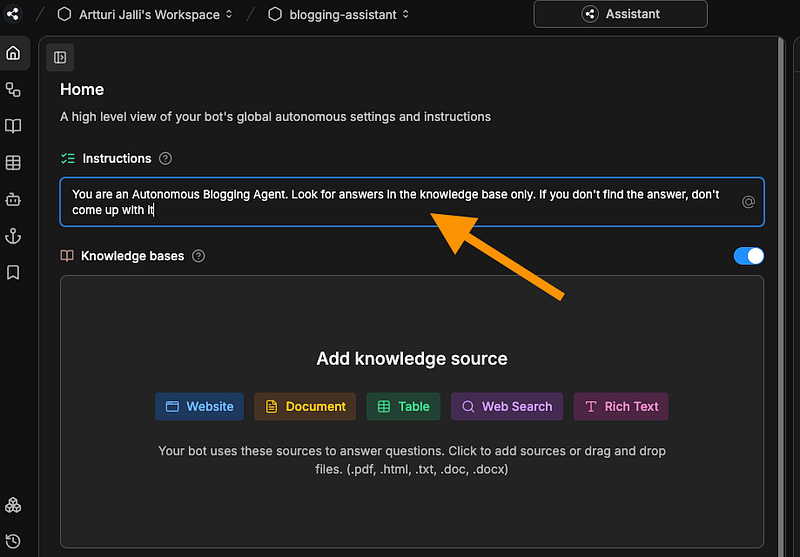This screenshot has height=557, width=800.
Task: Show the Knowledge bases help question mark
Action: 198,256
